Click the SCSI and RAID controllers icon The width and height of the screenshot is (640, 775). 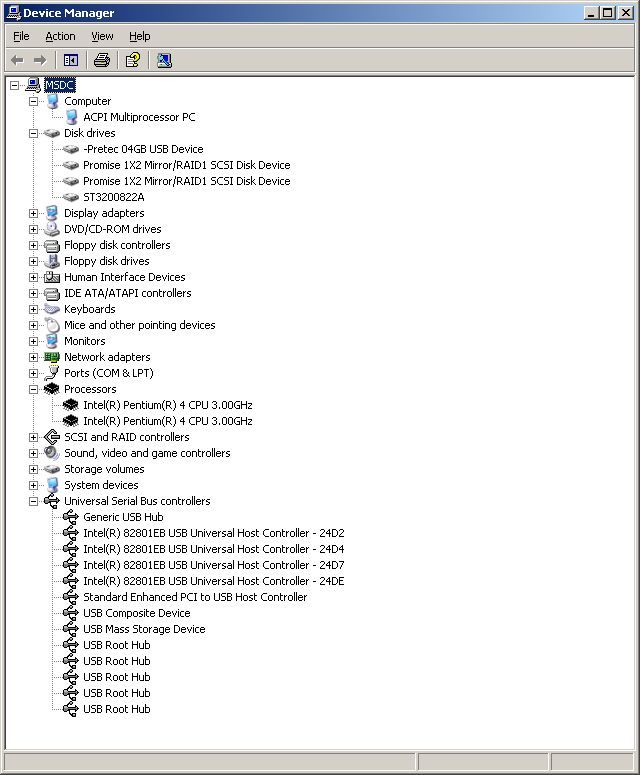click(52, 437)
